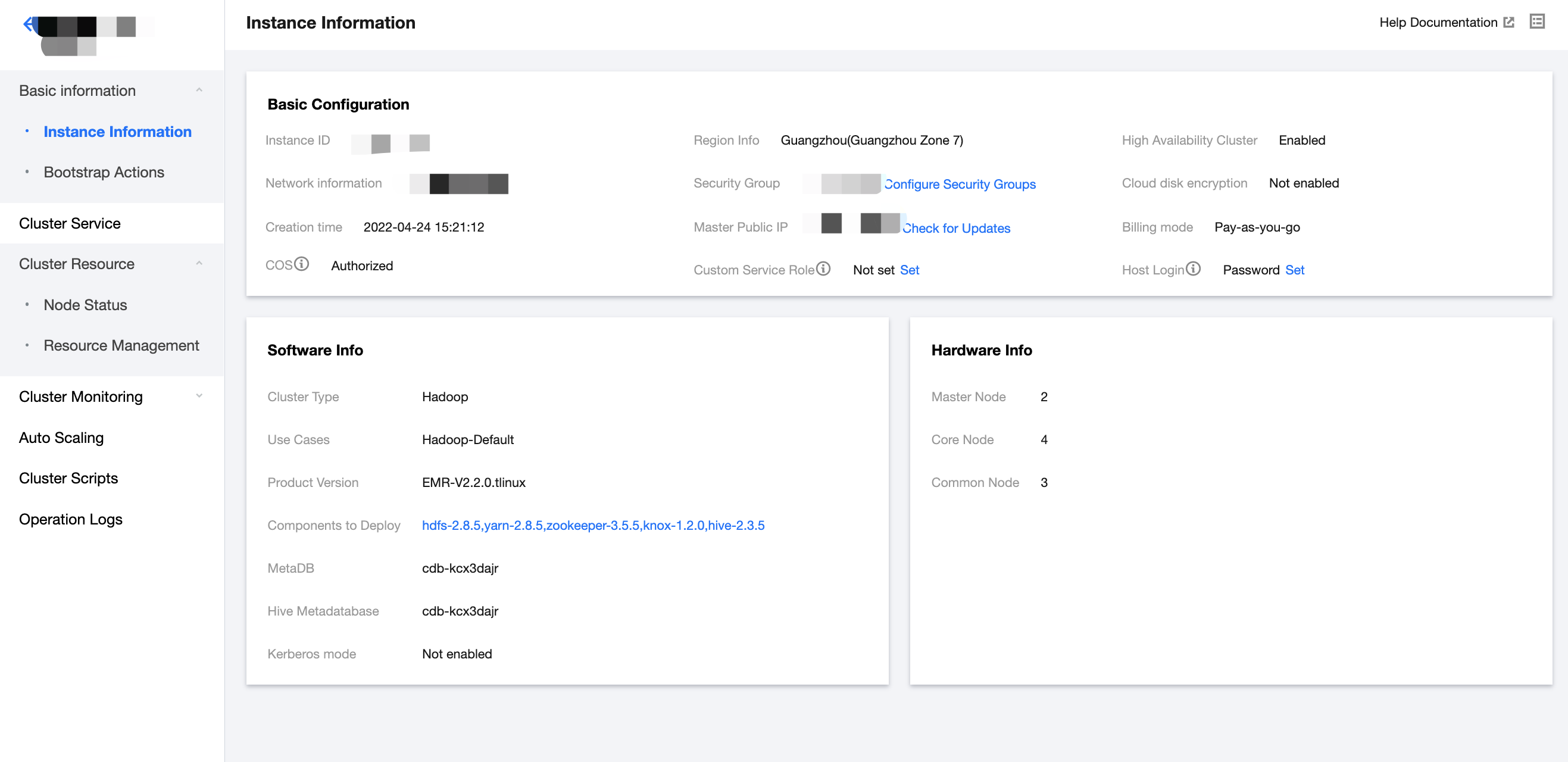Expand the Cluster Monitoring menu

coord(199,396)
